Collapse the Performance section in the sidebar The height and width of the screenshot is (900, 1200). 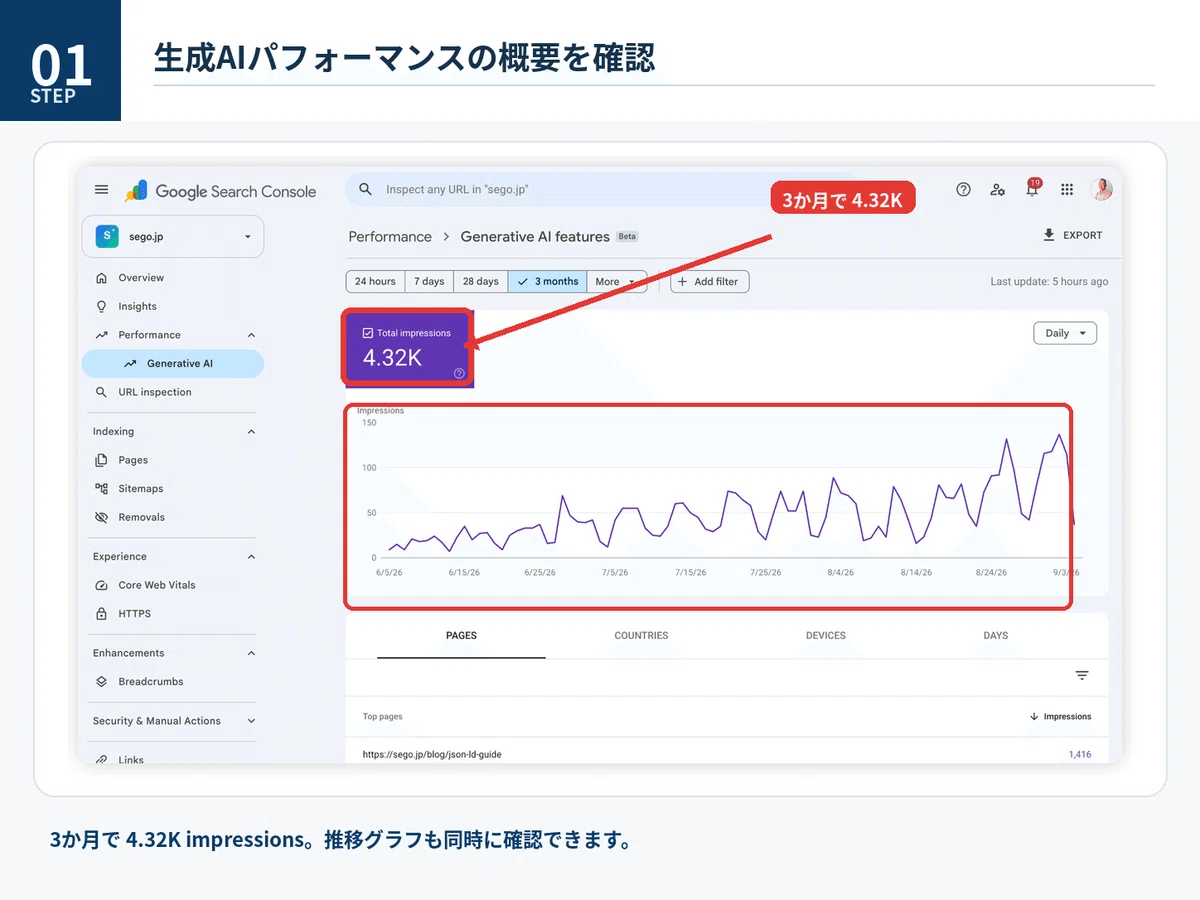(x=251, y=335)
